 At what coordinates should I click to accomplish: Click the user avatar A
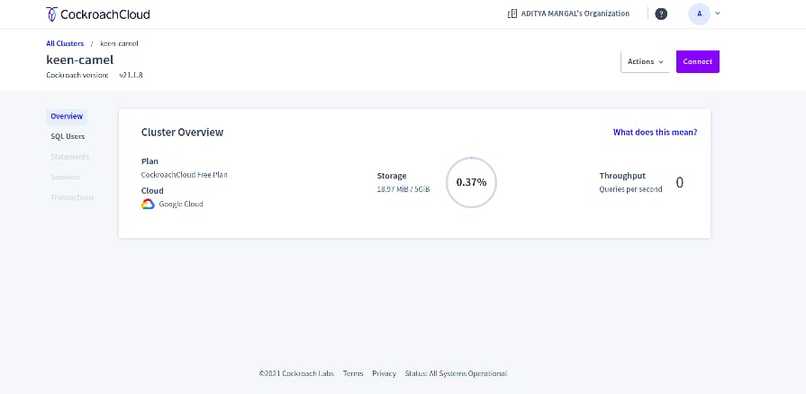click(699, 14)
